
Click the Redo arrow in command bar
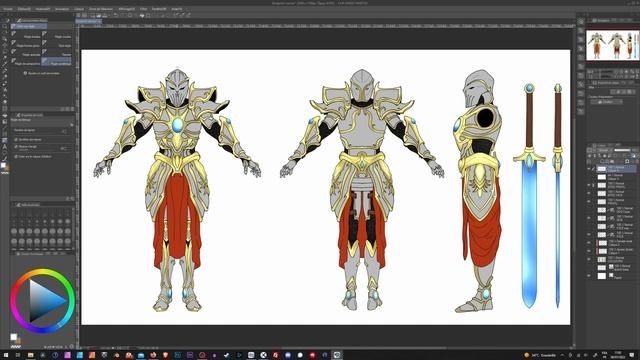(122, 16)
